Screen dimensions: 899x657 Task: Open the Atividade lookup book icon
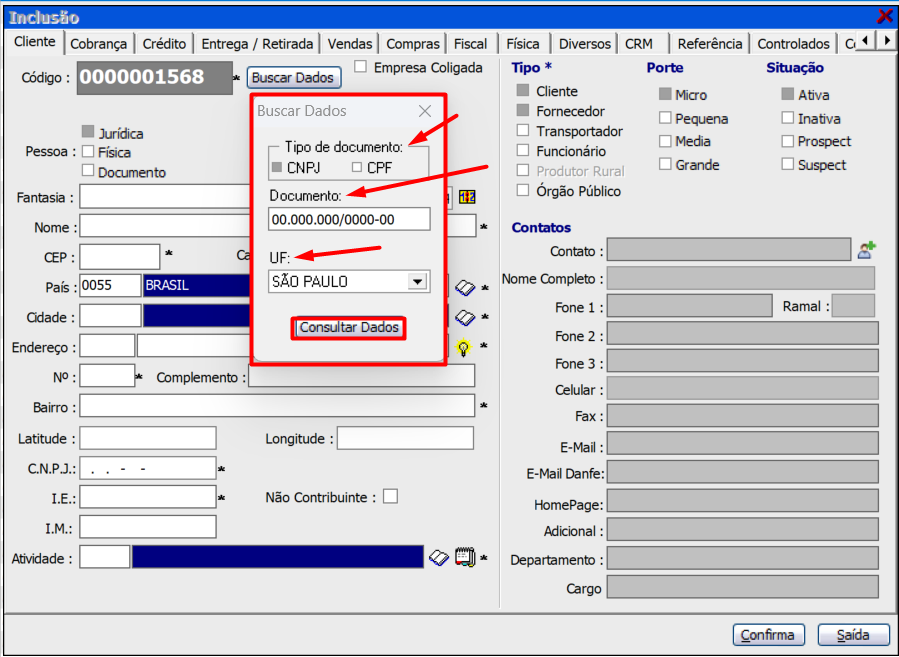[438, 558]
